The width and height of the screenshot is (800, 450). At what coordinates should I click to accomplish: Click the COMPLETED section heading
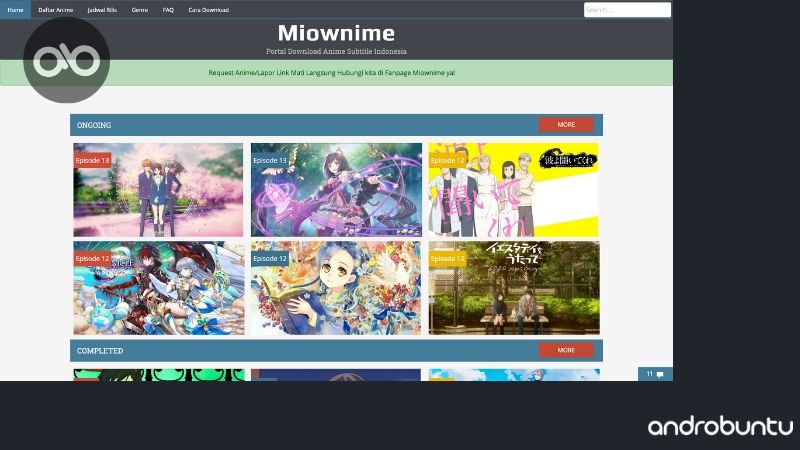(100, 351)
